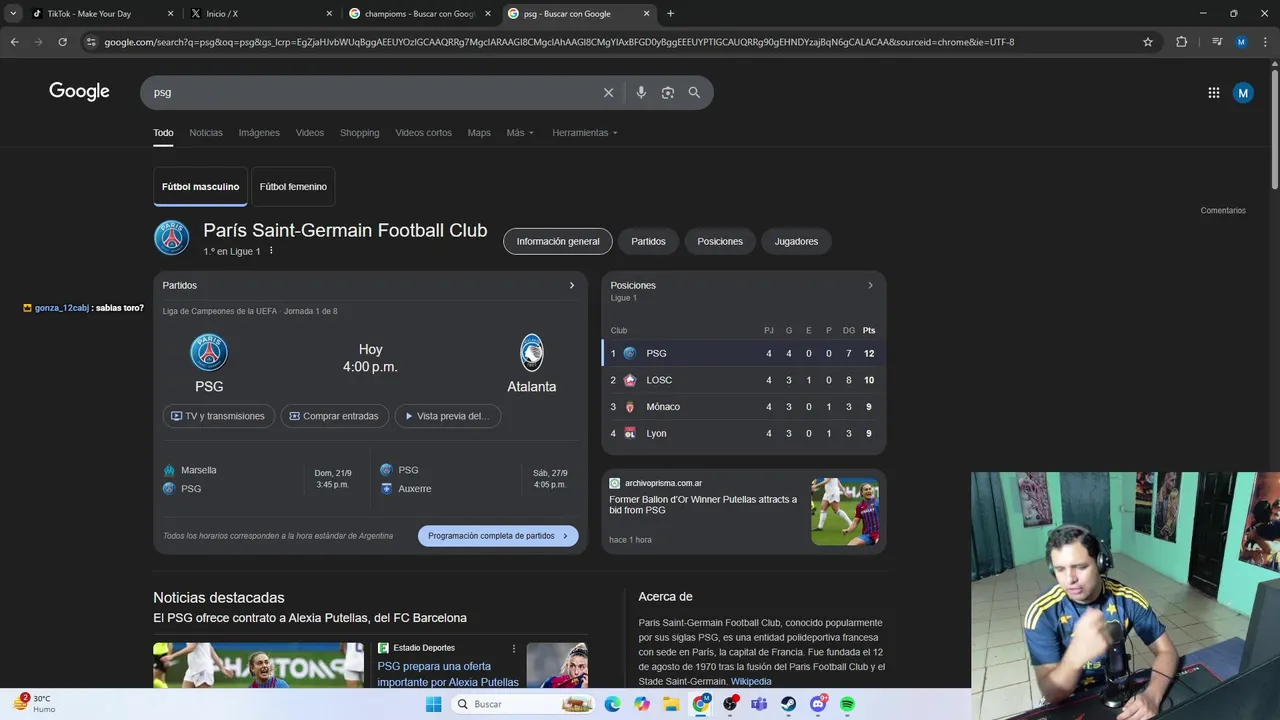Select the Información general chip
The width and height of the screenshot is (1280, 720).
(558, 241)
